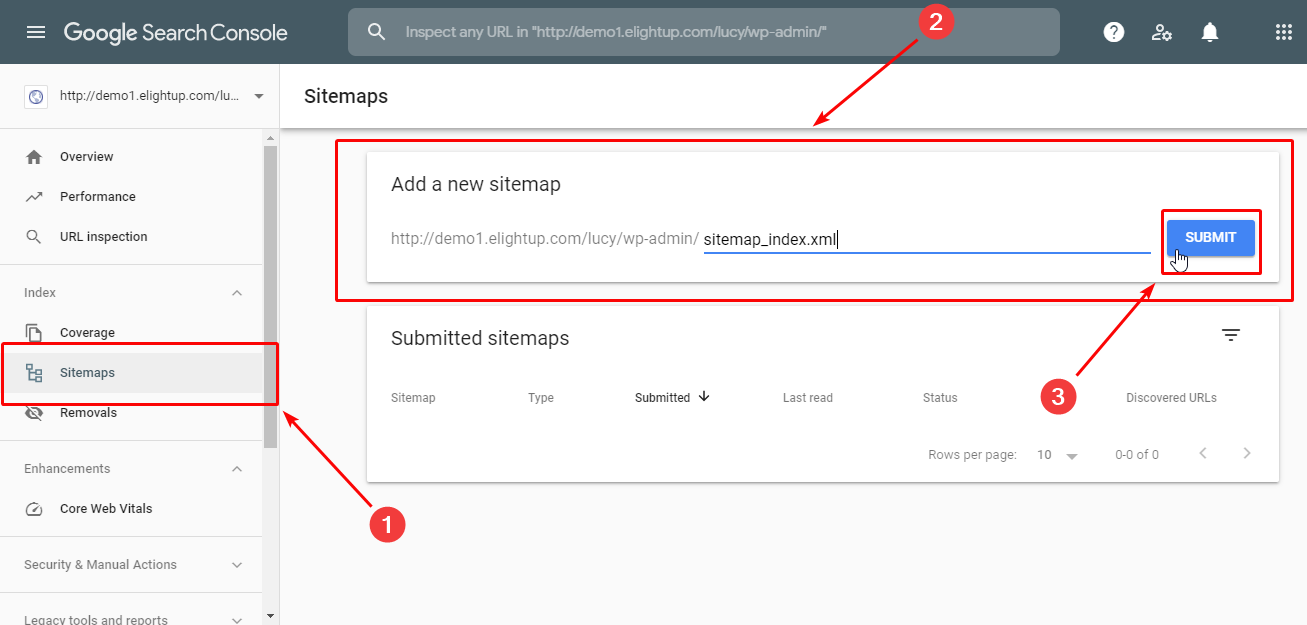
Task: Open the Google apps grid
Action: coord(1284,32)
